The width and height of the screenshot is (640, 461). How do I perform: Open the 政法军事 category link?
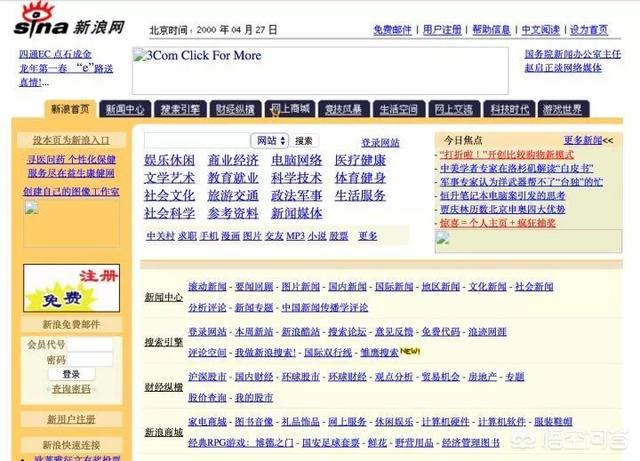(x=297, y=196)
